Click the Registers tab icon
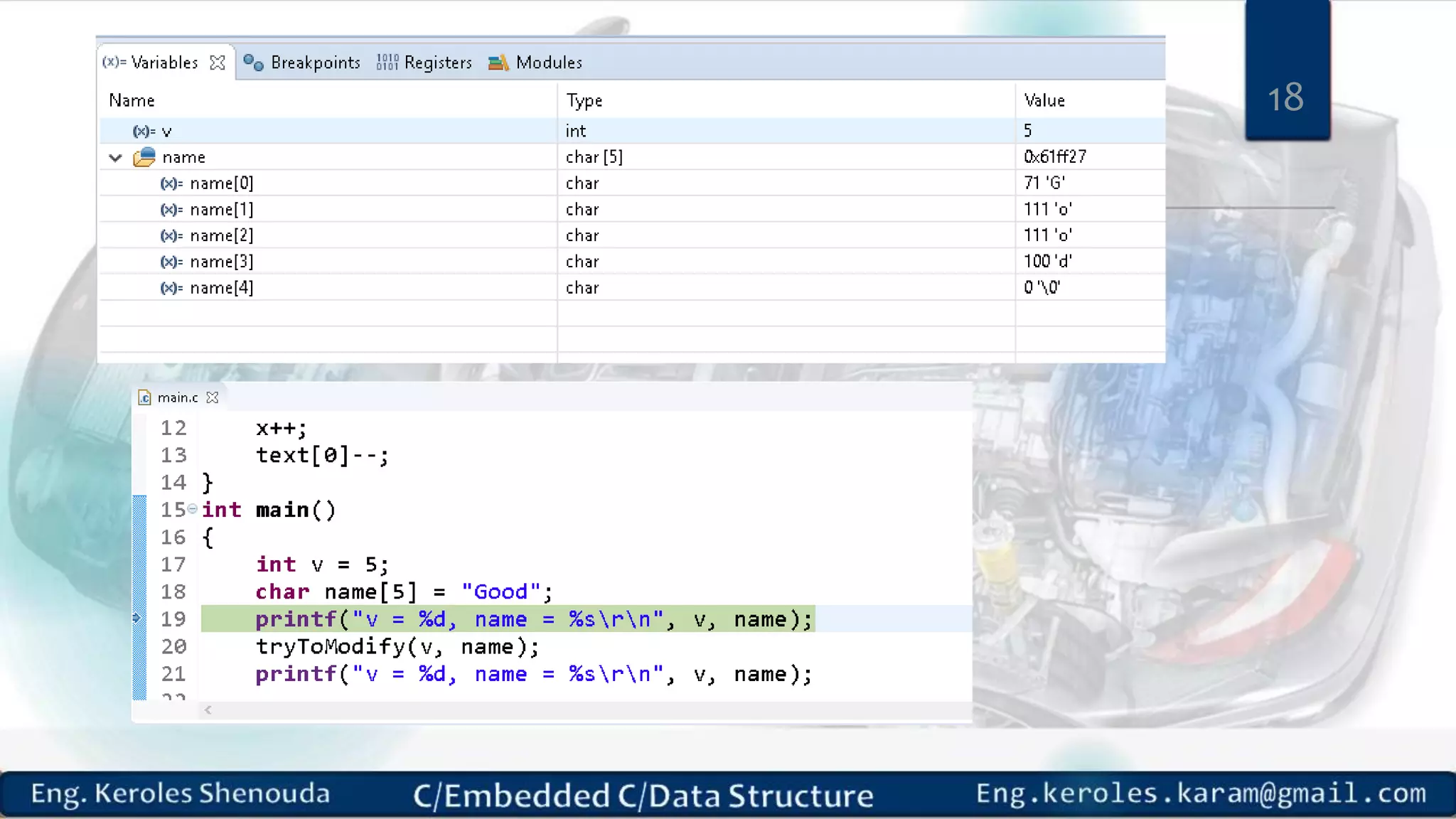Viewport: 1456px width, 819px height. [x=387, y=63]
